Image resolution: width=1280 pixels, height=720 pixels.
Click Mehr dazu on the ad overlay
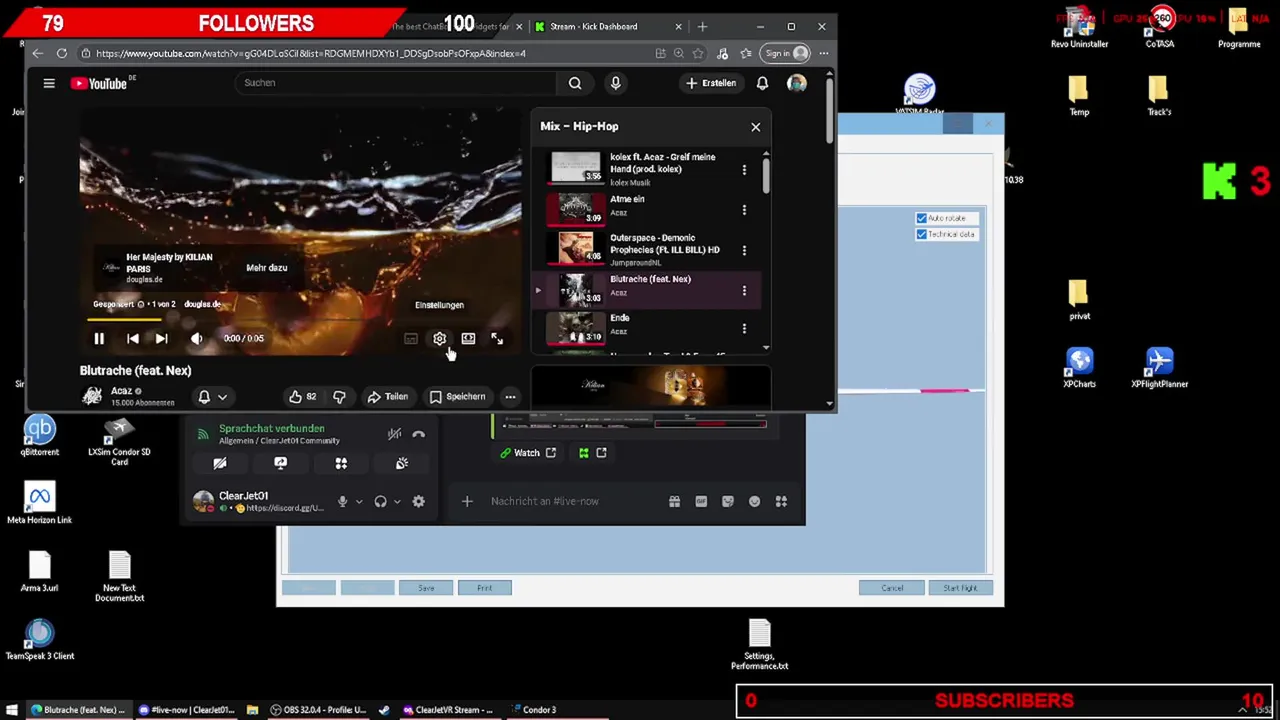pyautogui.click(x=267, y=268)
